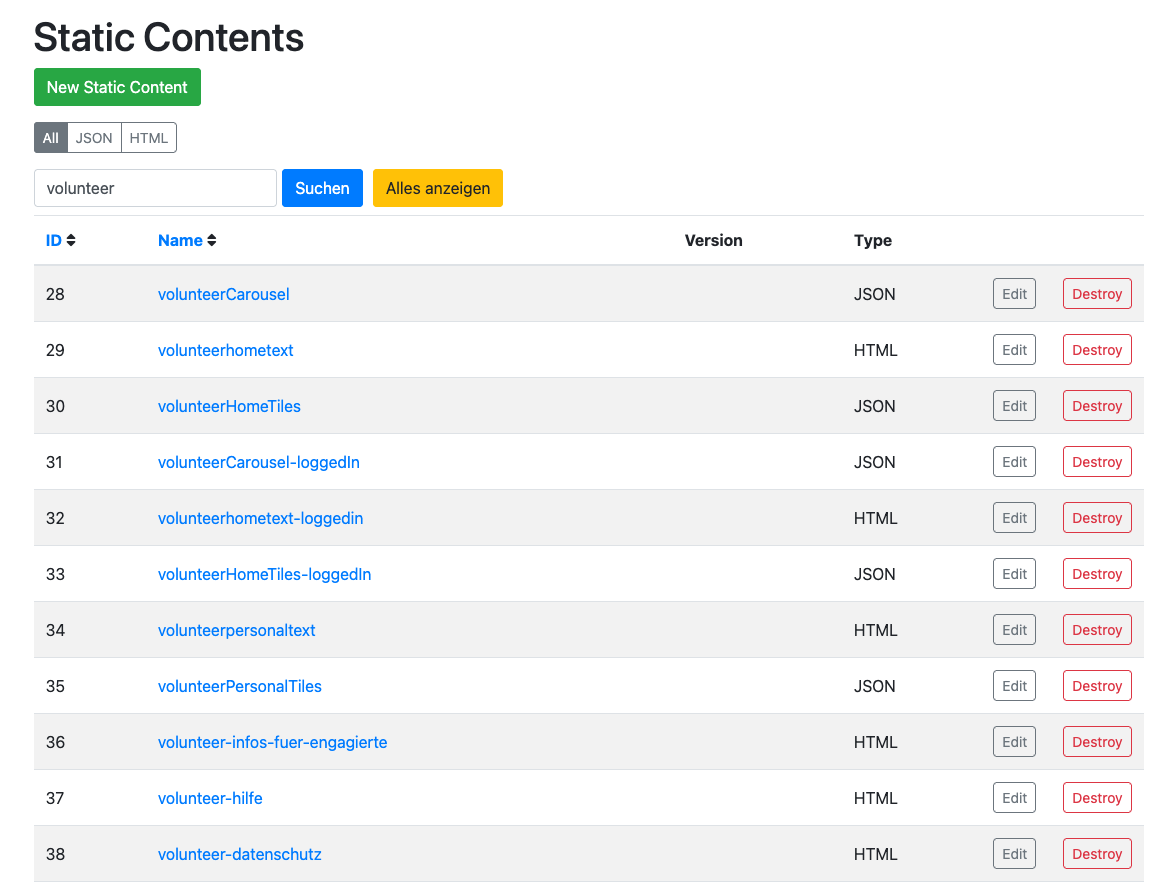Image resolution: width=1172 pixels, height=883 pixels.
Task: Edit the volunteerpersonaltext entry
Action: click(x=1014, y=630)
